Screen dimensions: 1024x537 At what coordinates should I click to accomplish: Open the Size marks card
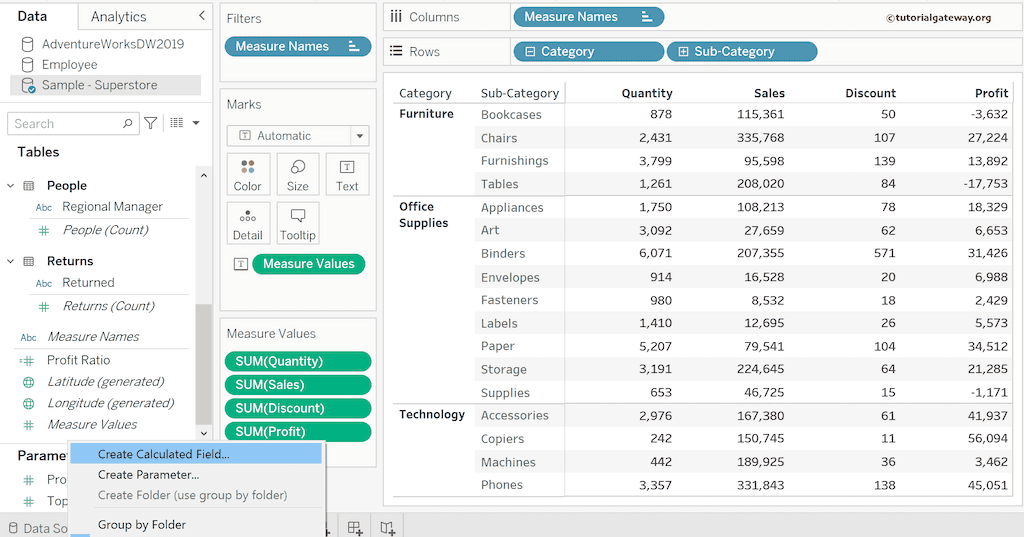coord(297,174)
